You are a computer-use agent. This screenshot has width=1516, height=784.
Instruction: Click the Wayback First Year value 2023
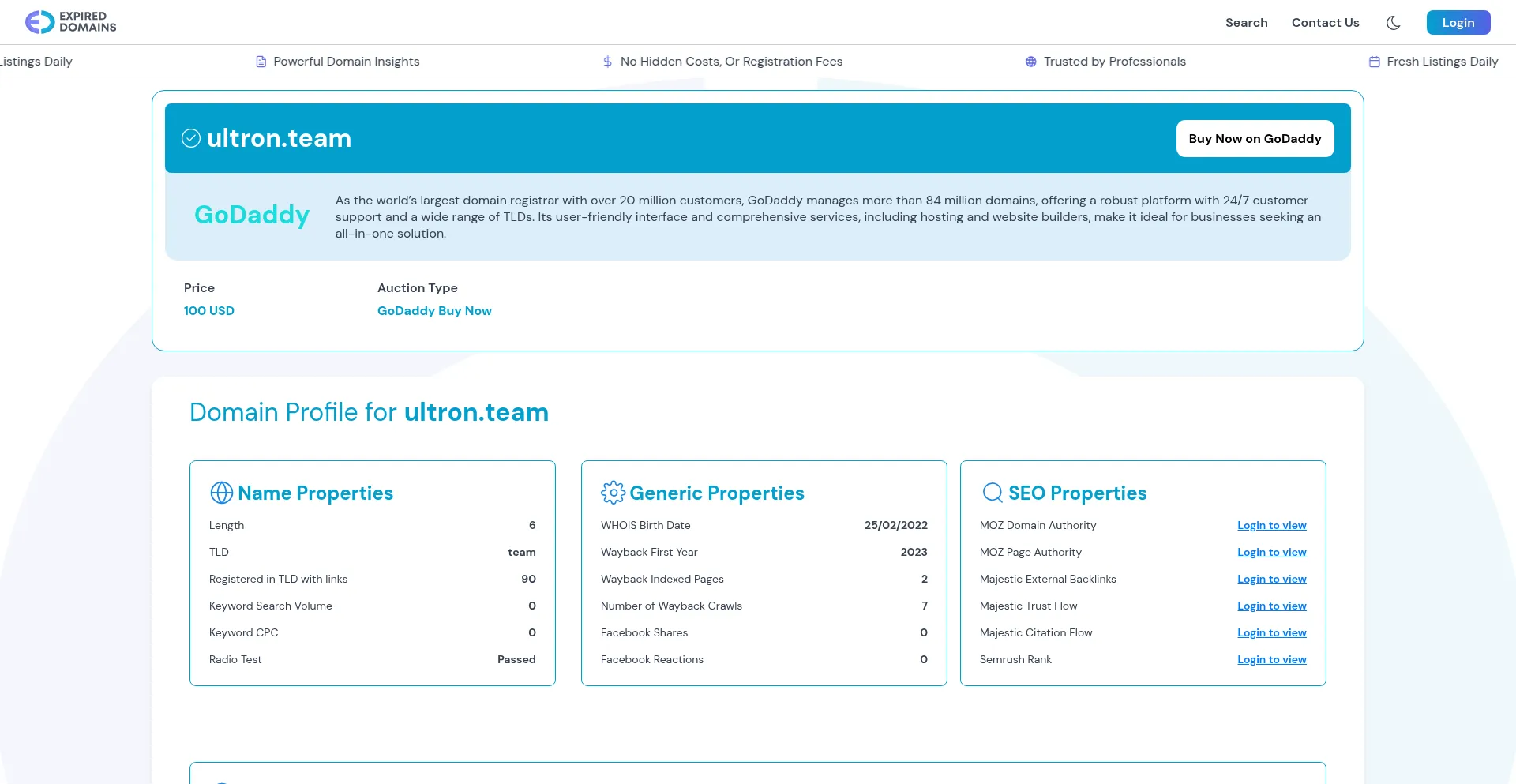(x=914, y=552)
